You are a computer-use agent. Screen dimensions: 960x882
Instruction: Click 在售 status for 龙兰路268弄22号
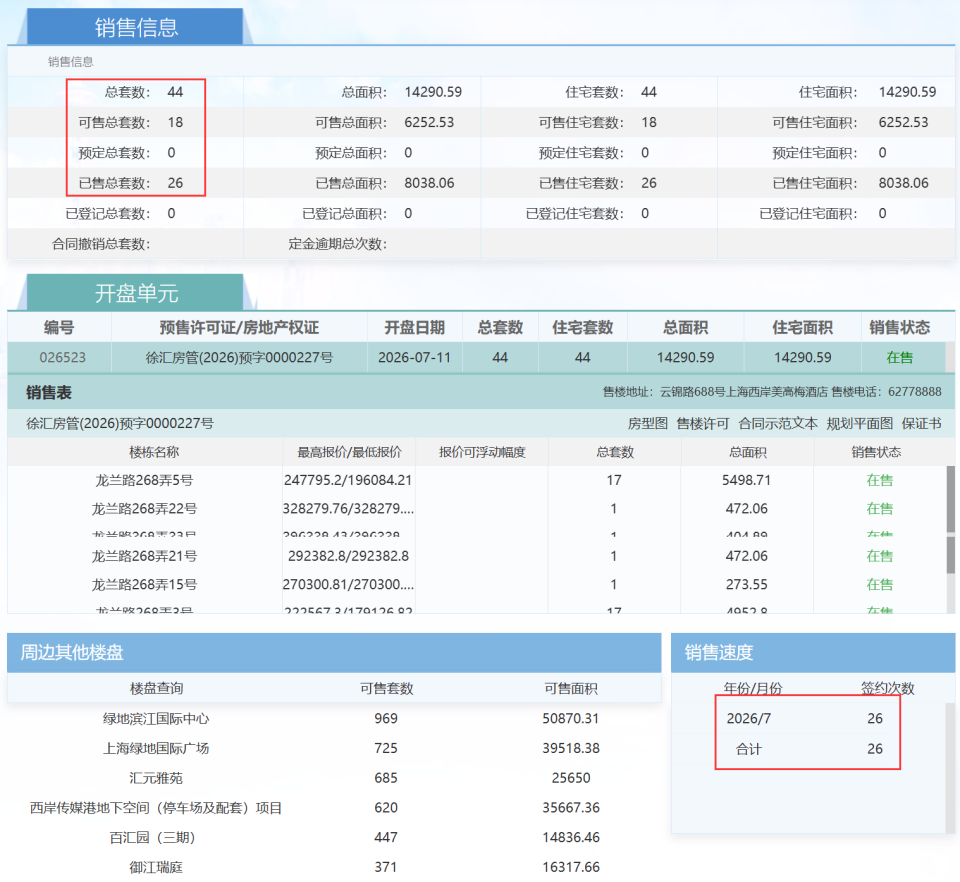(879, 509)
